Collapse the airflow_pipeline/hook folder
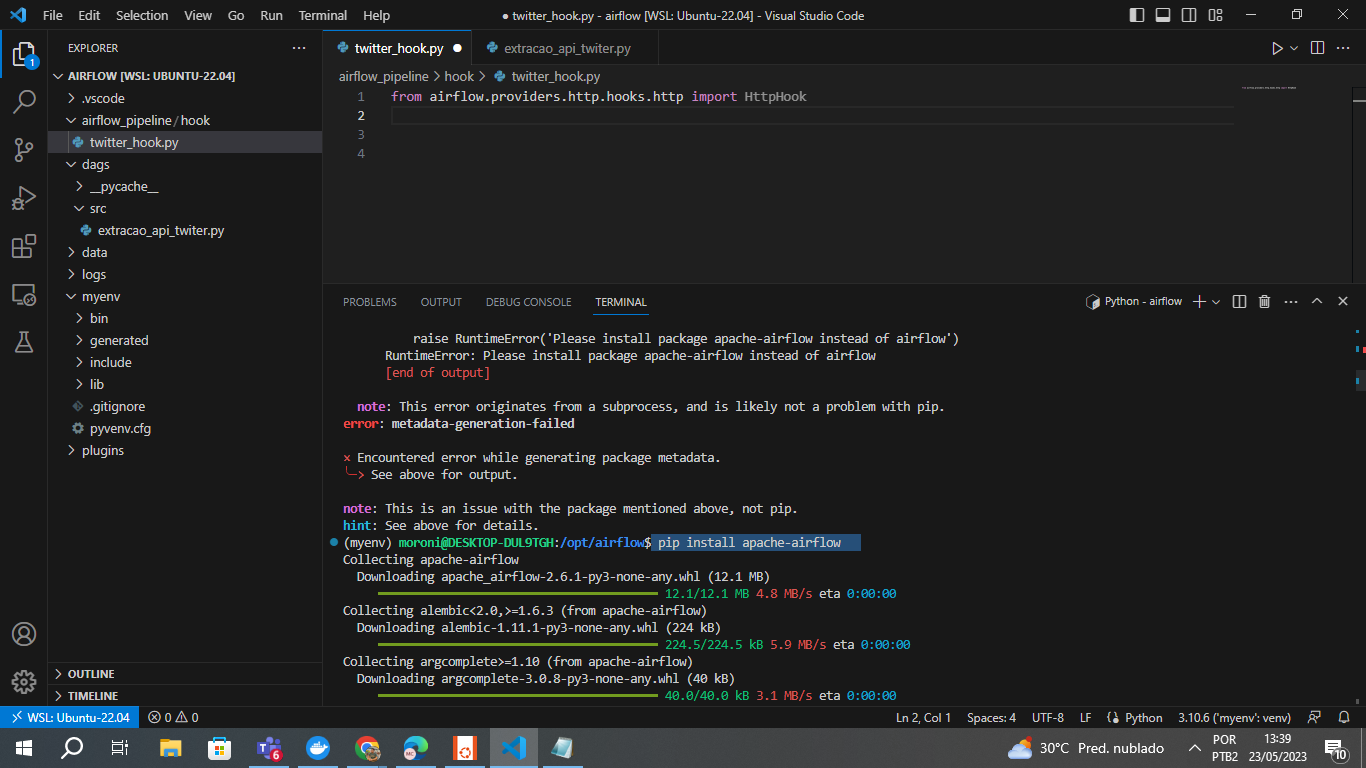Viewport: 1366px width, 768px height. tap(185, 120)
